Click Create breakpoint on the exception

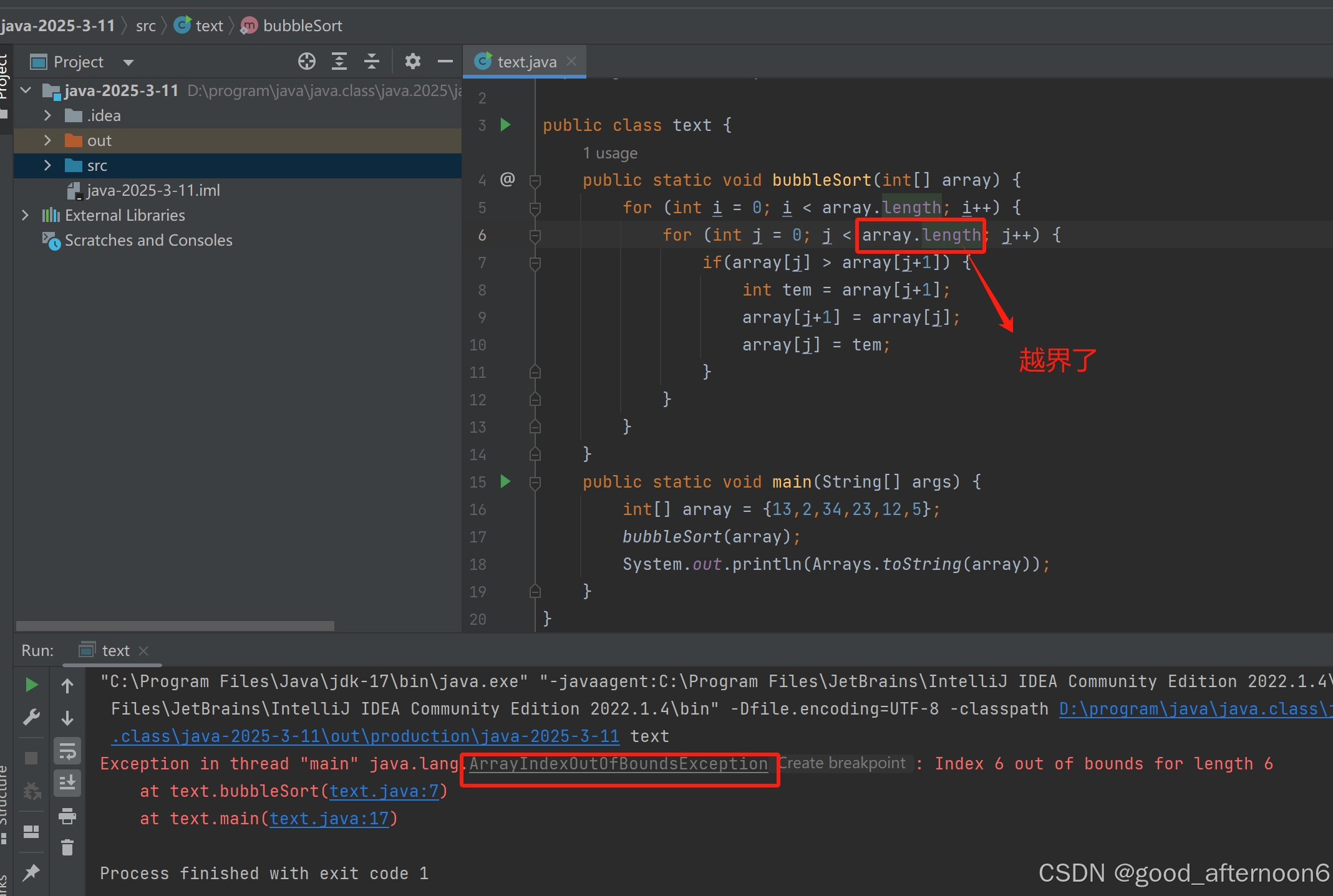pyautogui.click(x=843, y=763)
